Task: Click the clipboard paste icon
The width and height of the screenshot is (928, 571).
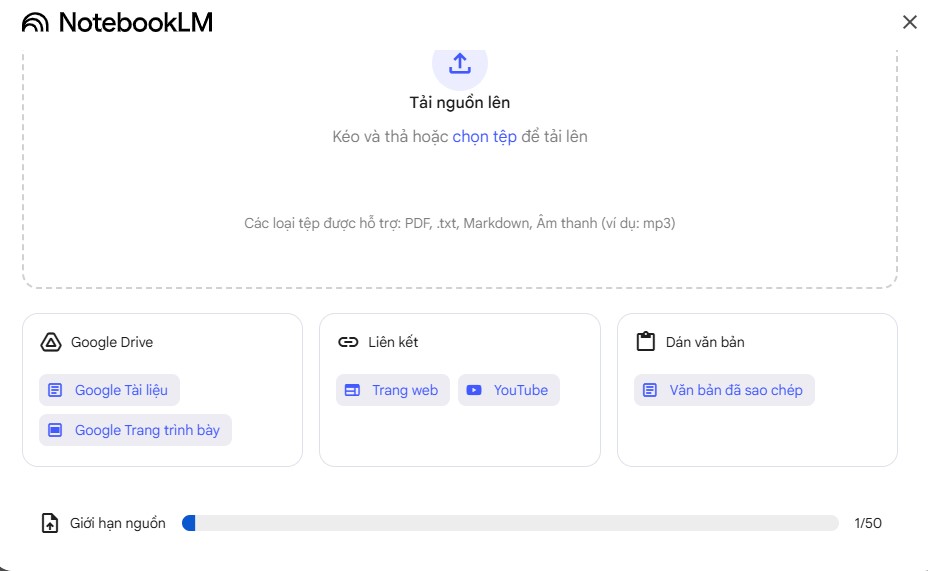Action: [646, 342]
